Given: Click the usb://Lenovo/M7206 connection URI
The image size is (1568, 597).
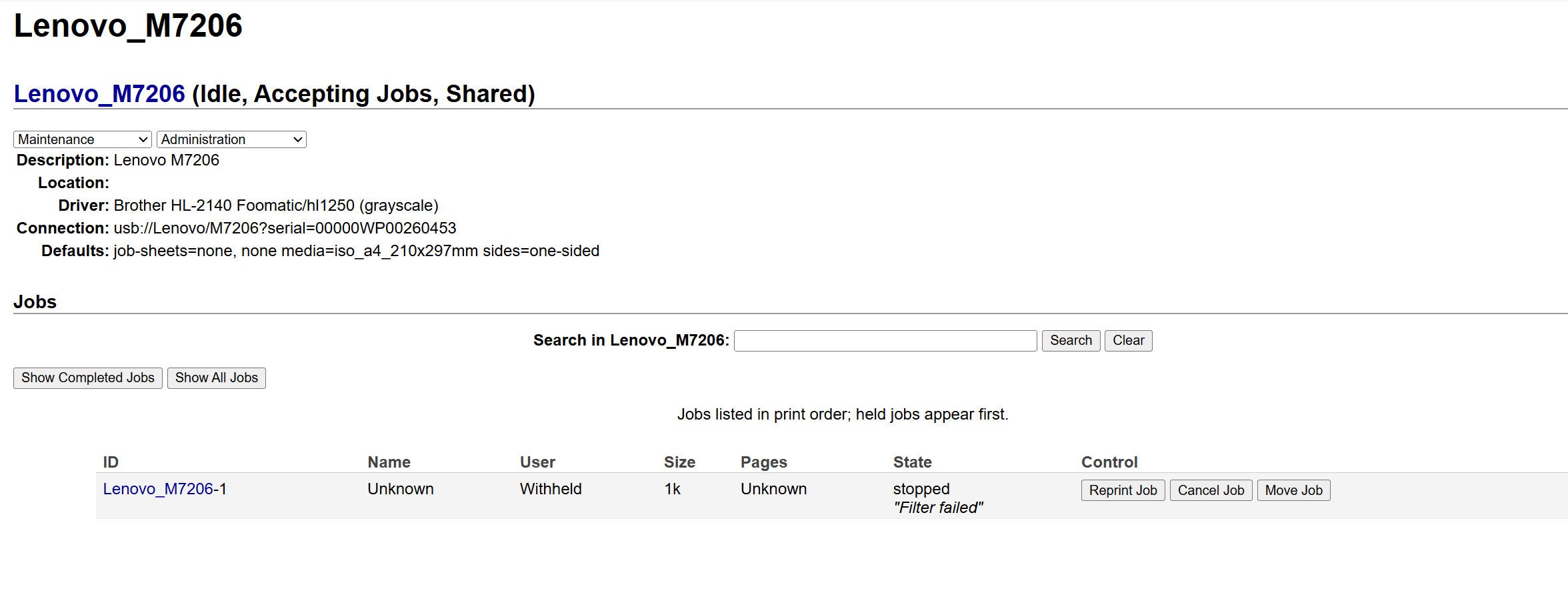Looking at the screenshot, I should click(285, 228).
